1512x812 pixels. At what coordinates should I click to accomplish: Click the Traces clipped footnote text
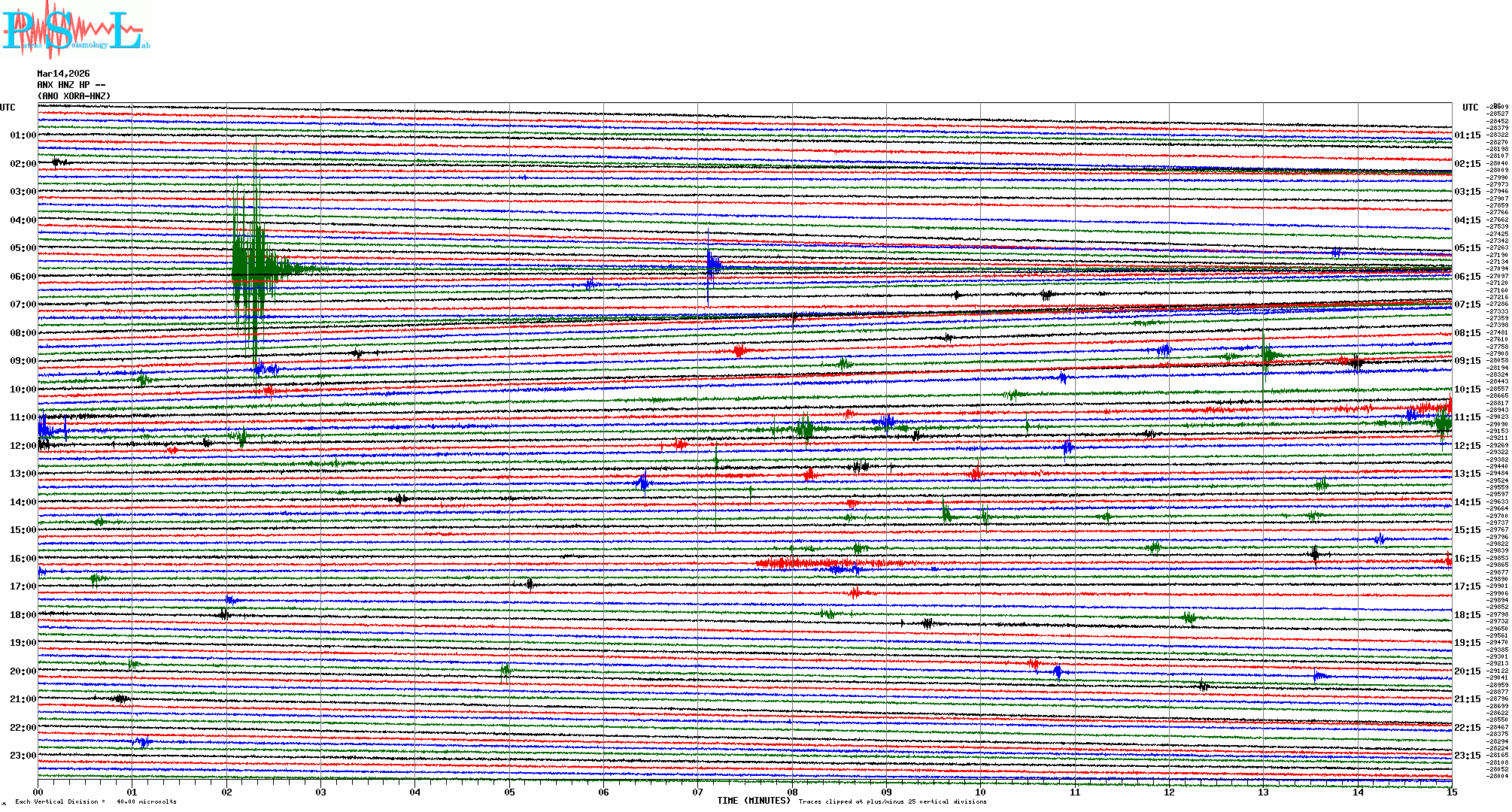tap(892, 801)
